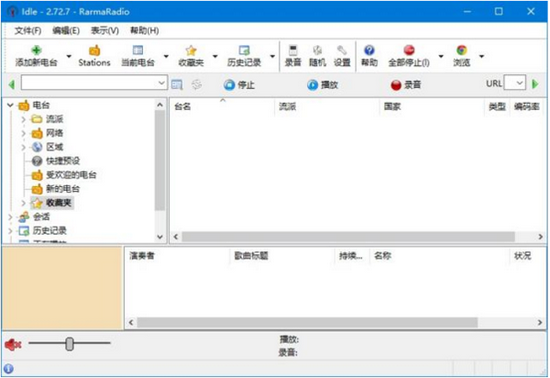Open dropdown arrow next to 浏览
550x378 pixels.
482,56
